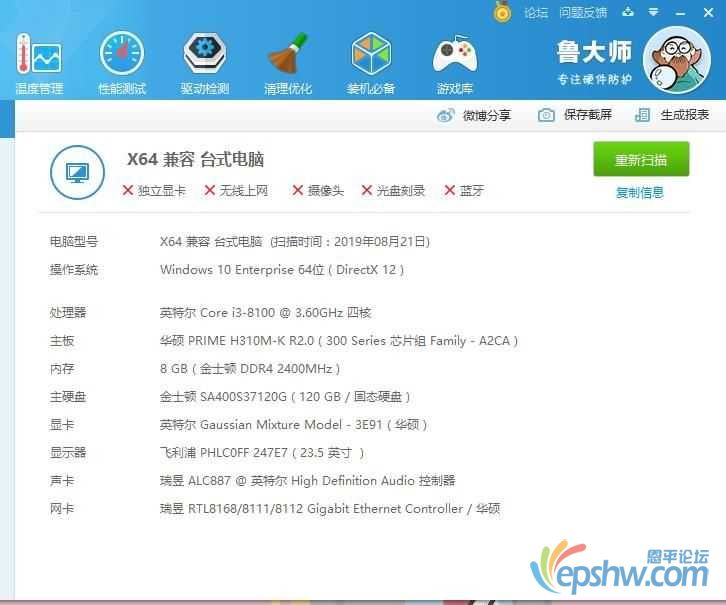Click the red X next to 光盘刻录
The image size is (726, 605).
click(367, 190)
